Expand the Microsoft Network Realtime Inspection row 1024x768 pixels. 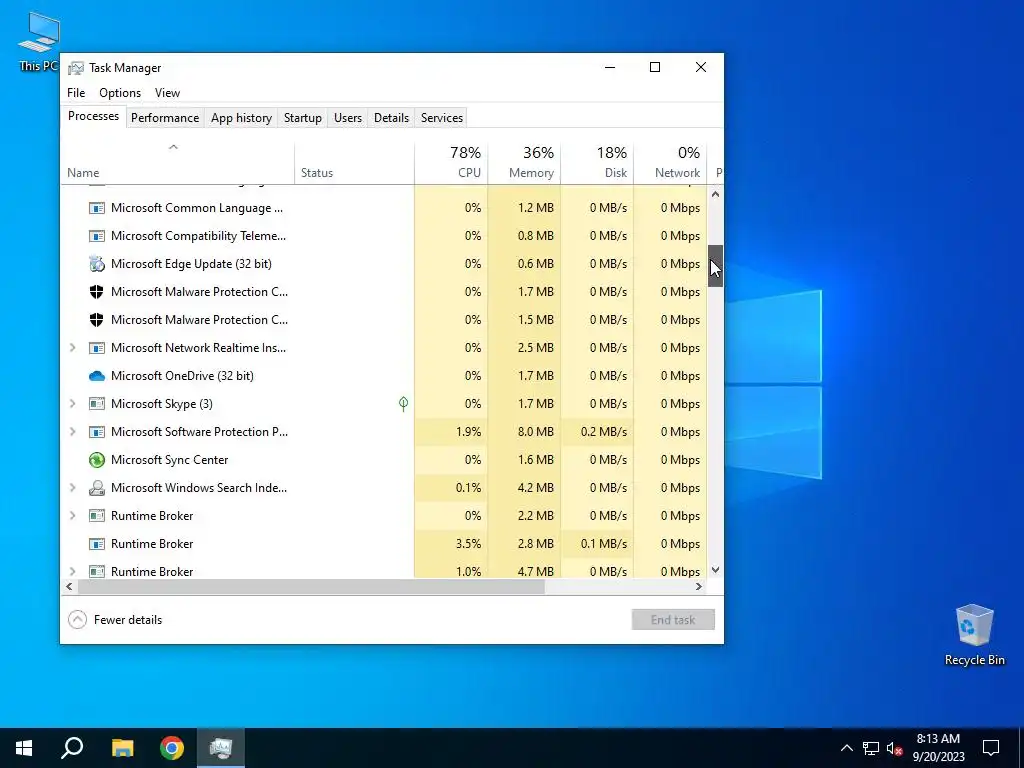coord(72,348)
